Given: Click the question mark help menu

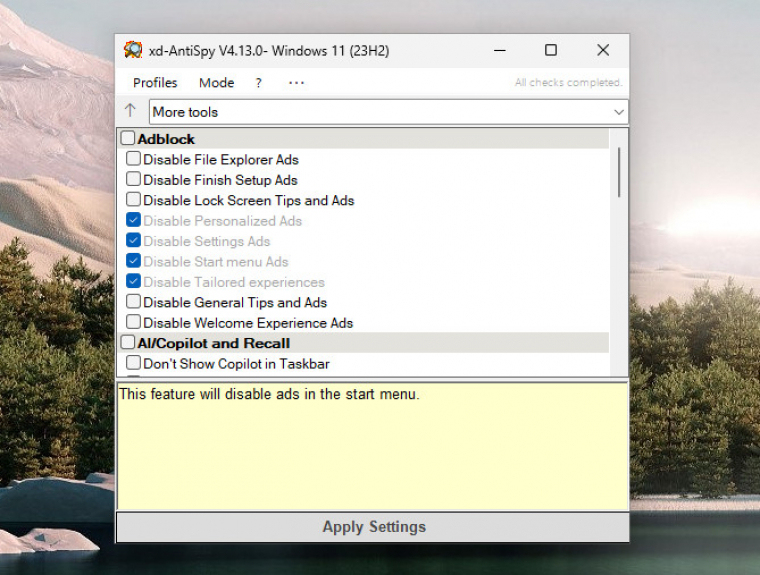Looking at the screenshot, I should (259, 83).
